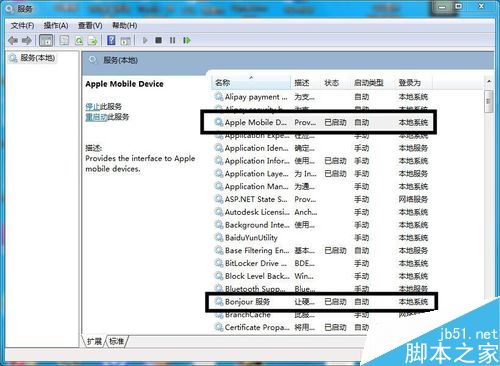Viewport: 500px width, 366px height.
Task: Click the gear icon beside Bonjour 服务
Action: point(219,302)
